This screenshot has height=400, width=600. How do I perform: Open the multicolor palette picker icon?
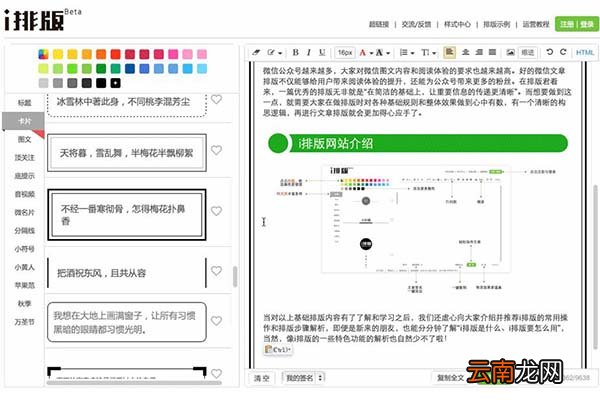point(44,54)
